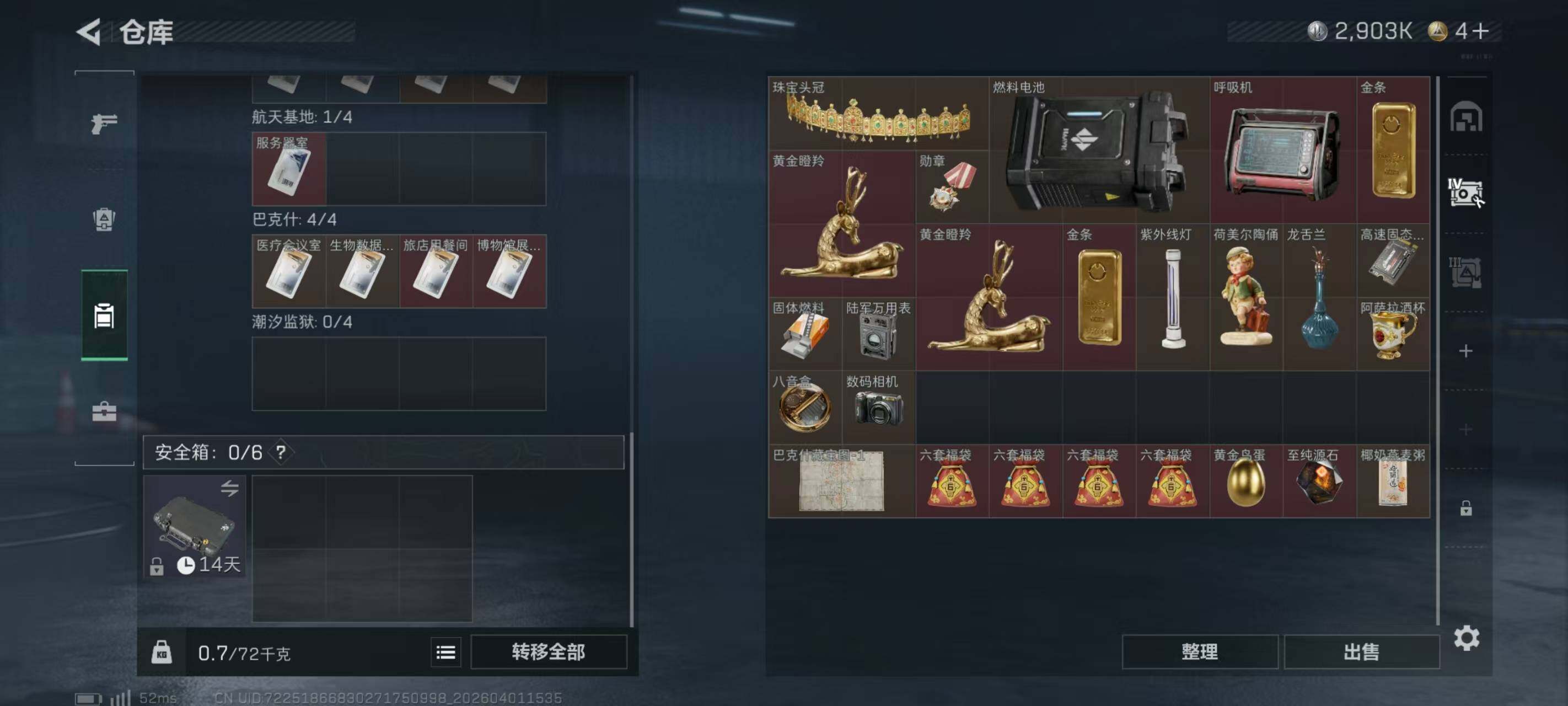Click the stash vertical scrollbar
The image size is (1568, 706).
point(1438,350)
